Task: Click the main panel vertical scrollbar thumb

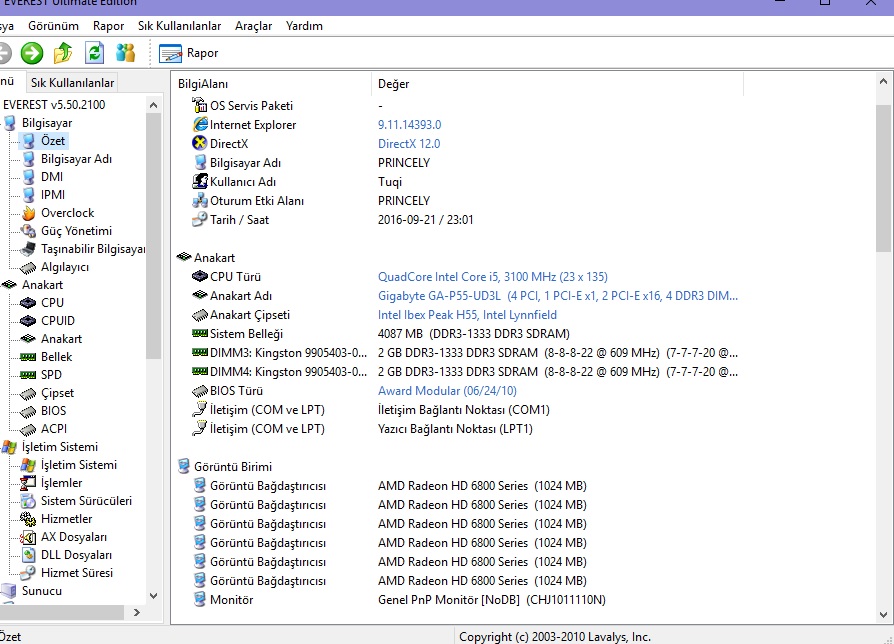Action: pyautogui.click(x=883, y=178)
